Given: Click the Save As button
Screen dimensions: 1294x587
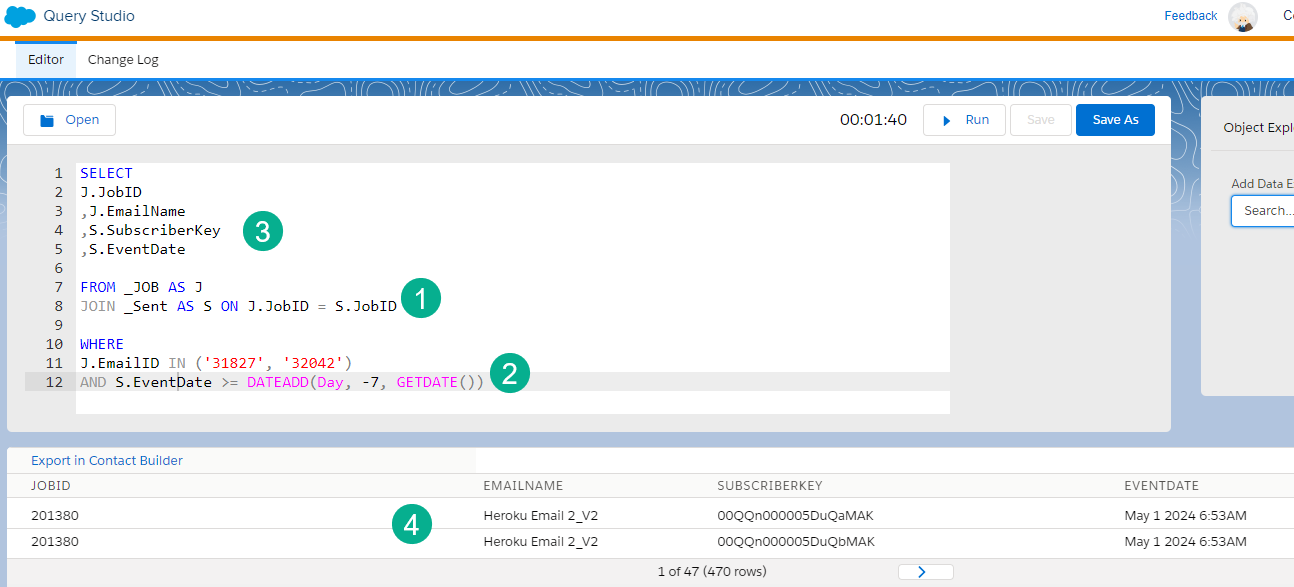Looking at the screenshot, I should 1115,119.
